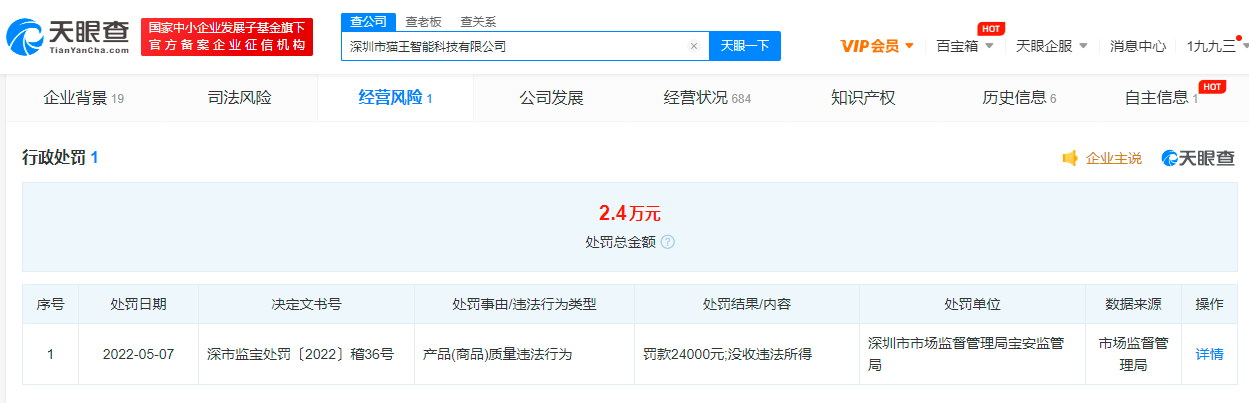Expand the 天眼企服 dropdown

[x=1051, y=46]
